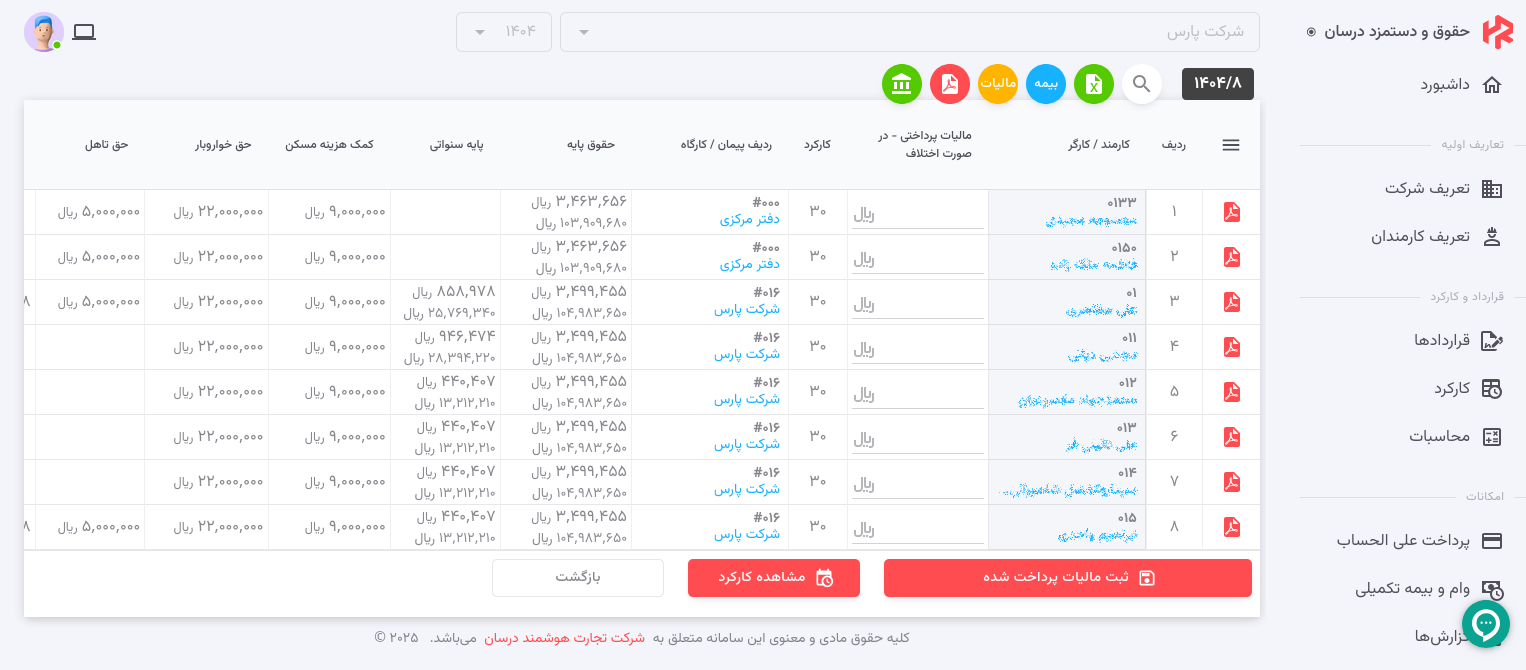
Task: Open محاسبات sidebar item
Action: tap(1439, 436)
